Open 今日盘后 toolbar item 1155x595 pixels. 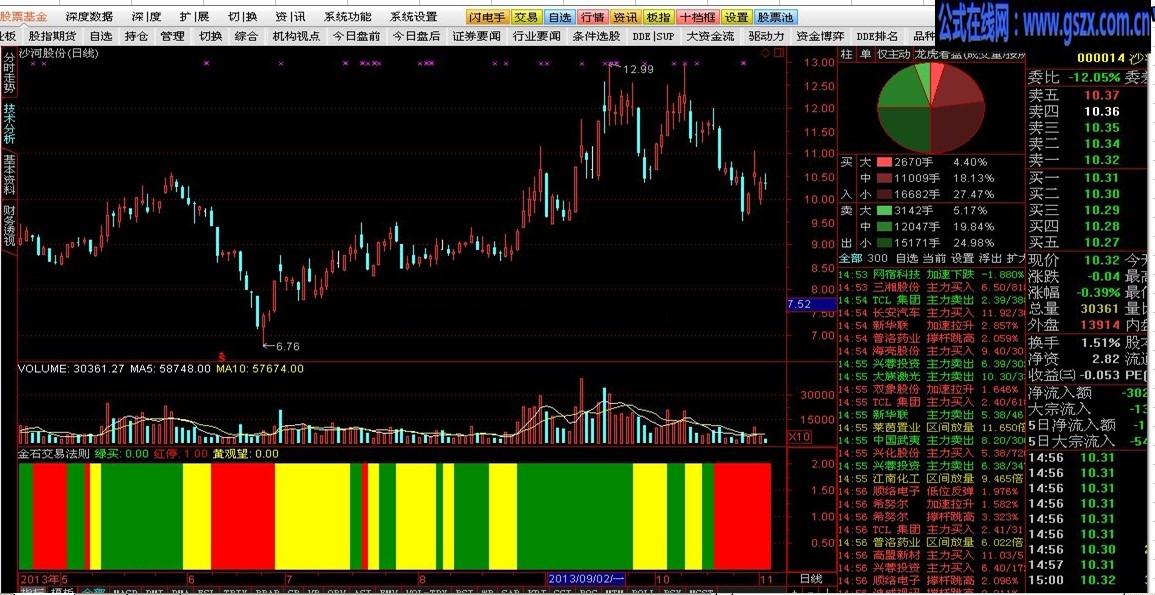pos(416,35)
